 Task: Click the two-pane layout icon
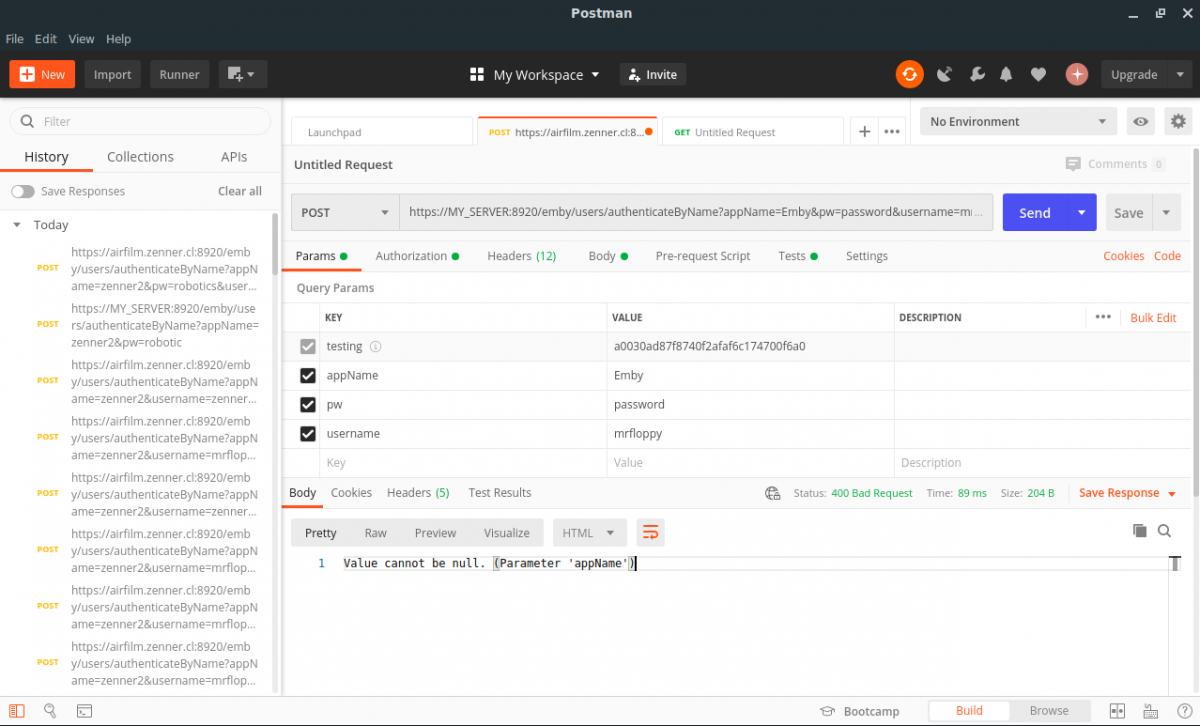coord(1117,711)
